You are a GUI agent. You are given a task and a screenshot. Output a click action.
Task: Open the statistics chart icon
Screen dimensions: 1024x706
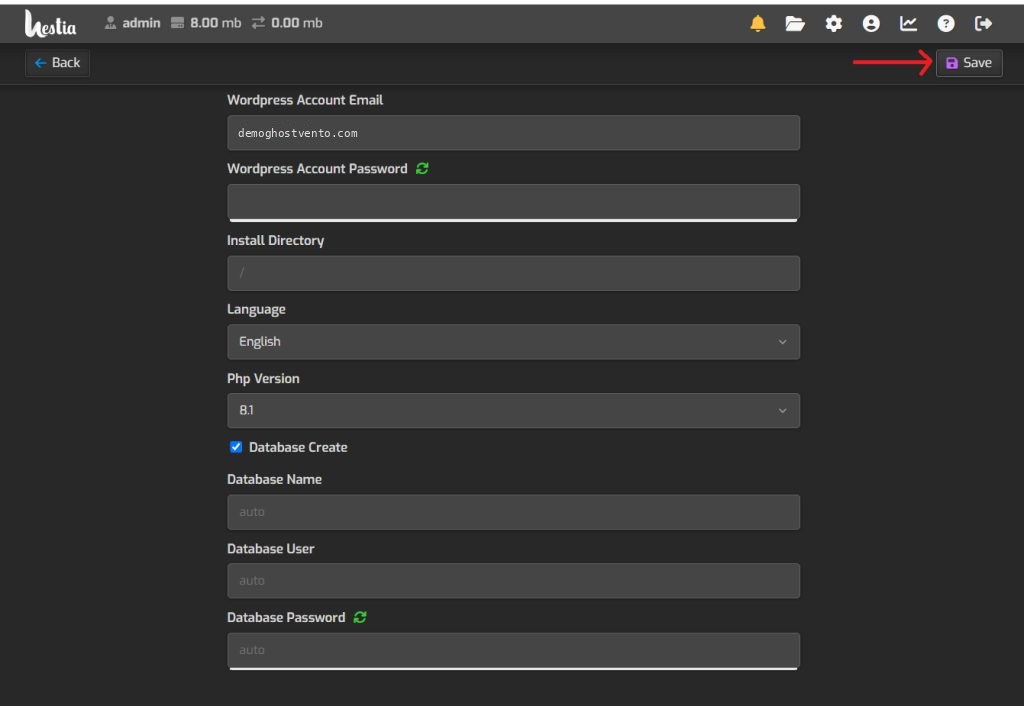(x=908, y=24)
